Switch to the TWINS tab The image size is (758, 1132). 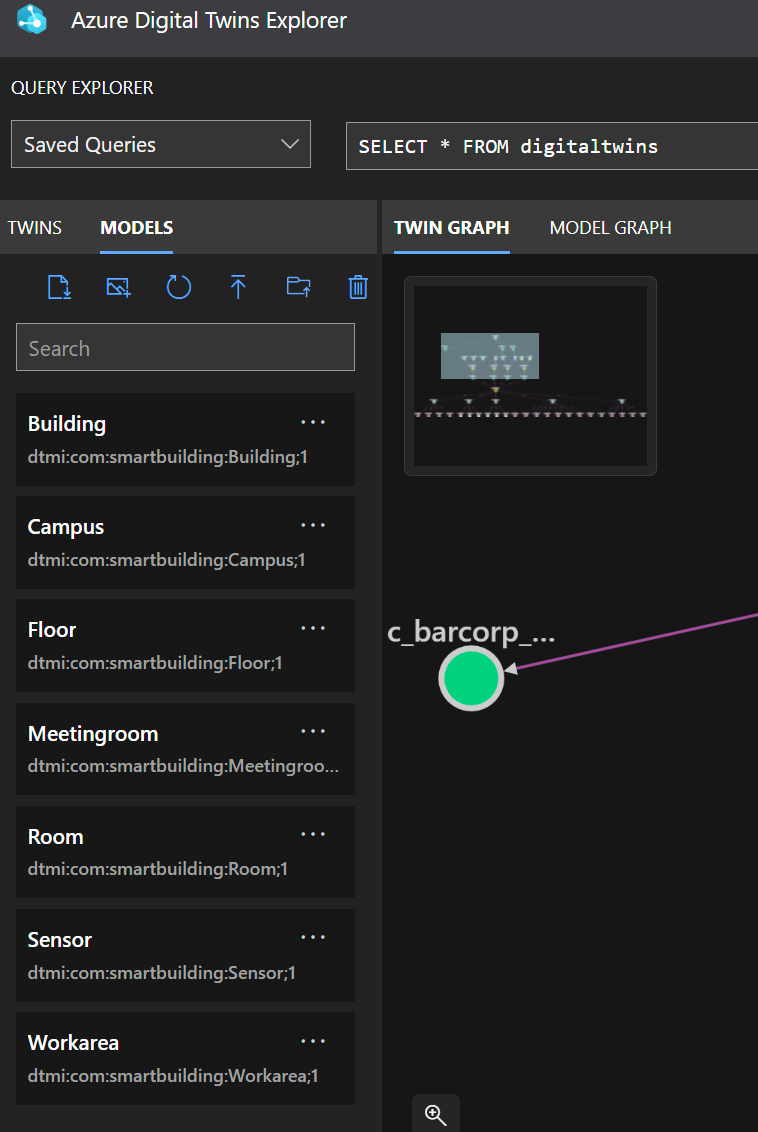coord(35,227)
